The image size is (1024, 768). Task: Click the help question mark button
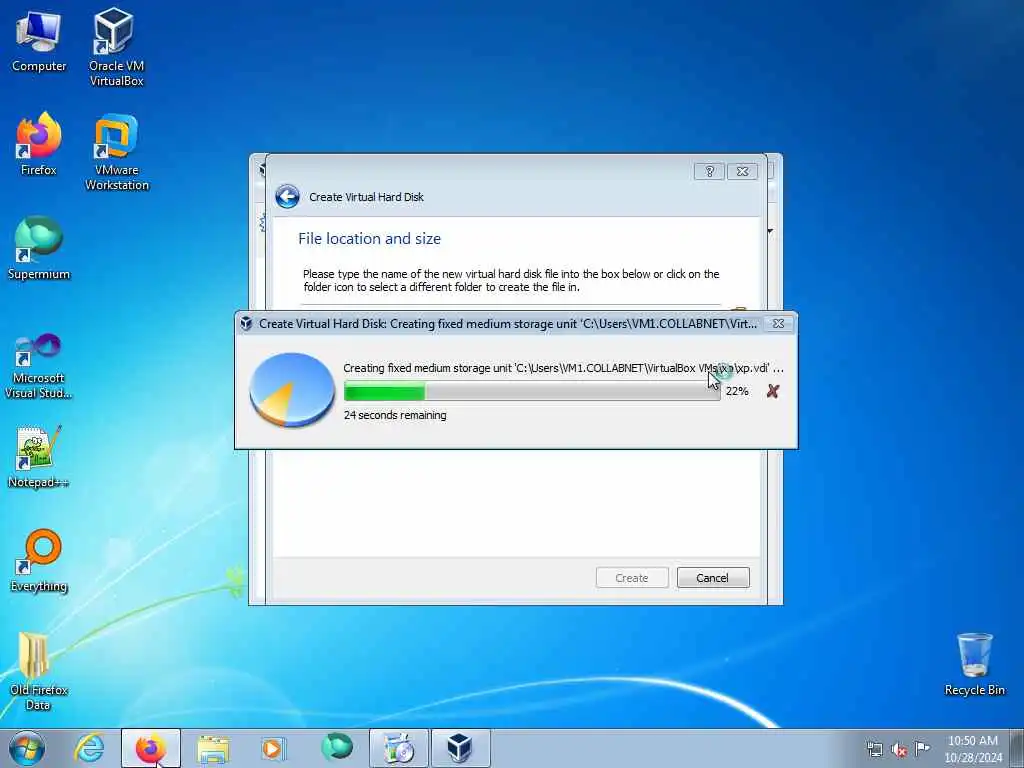(x=709, y=172)
